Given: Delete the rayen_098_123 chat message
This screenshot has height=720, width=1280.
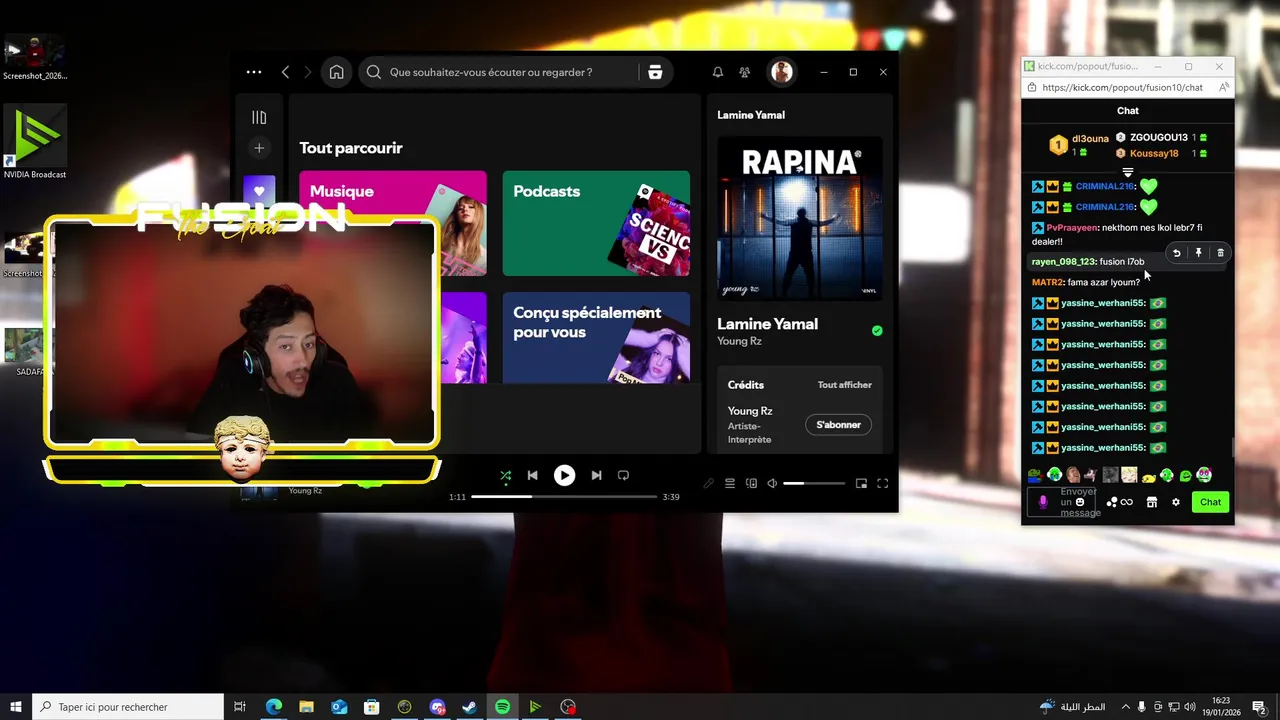Looking at the screenshot, I should (x=1220, y=253).
